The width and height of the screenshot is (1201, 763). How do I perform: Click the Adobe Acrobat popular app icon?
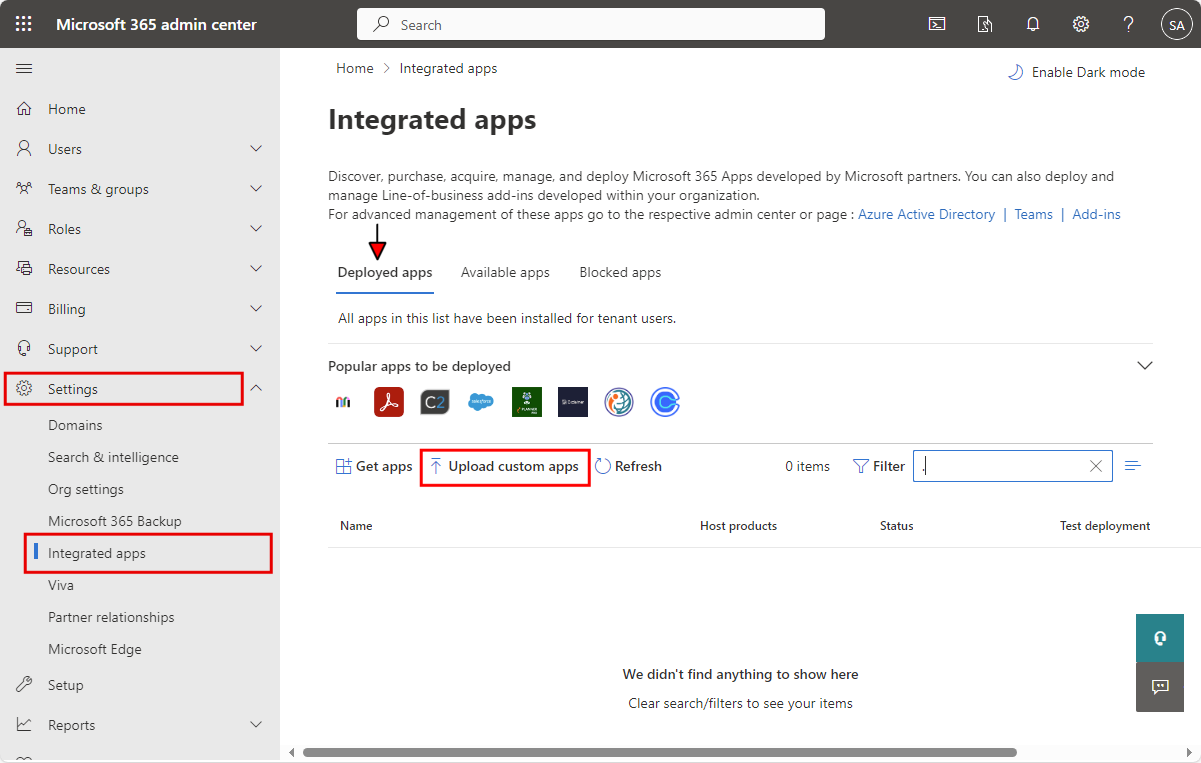[x=389, y=402]
